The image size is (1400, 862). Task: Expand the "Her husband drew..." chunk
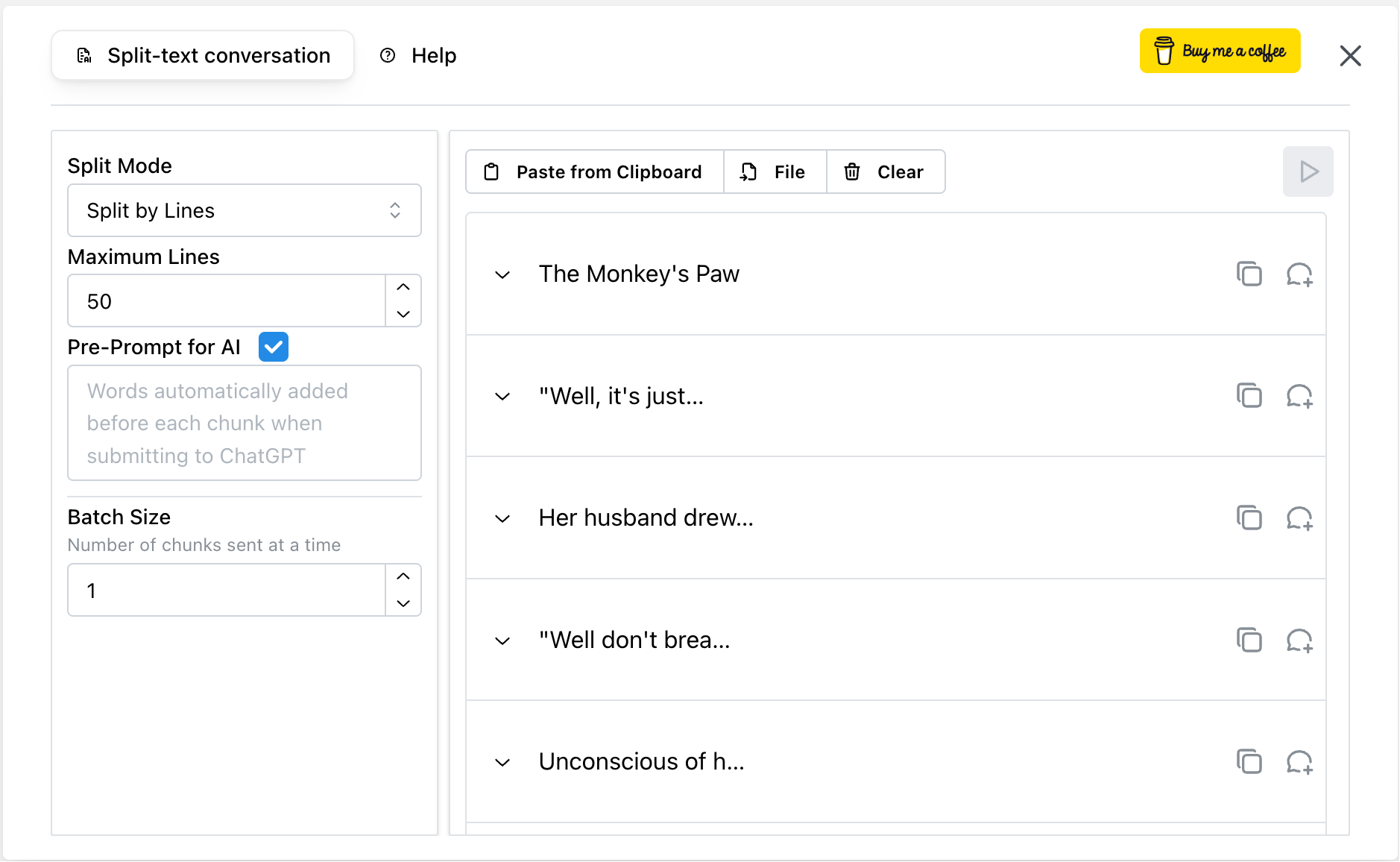[502, 518]
